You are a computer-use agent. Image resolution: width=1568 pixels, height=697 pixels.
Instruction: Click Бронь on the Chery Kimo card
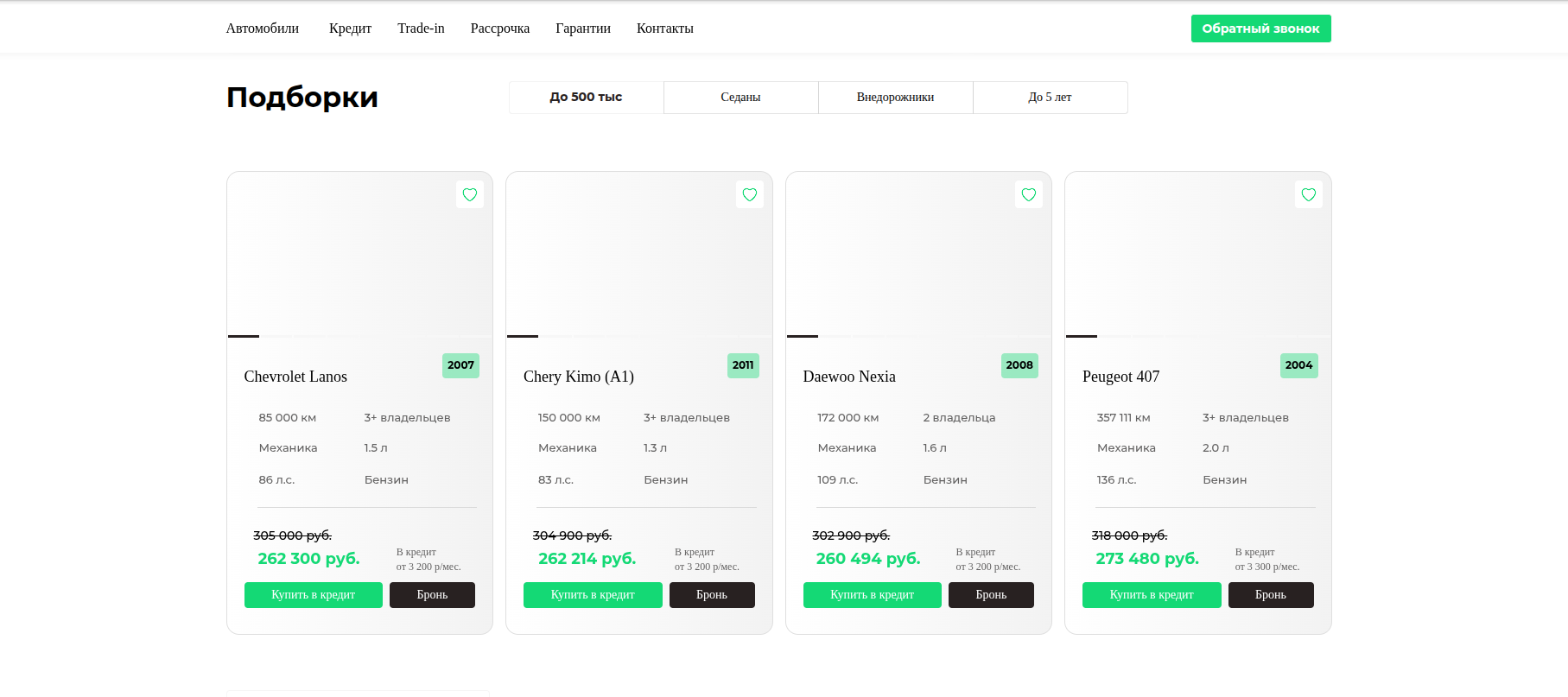(x=712, y=595)
